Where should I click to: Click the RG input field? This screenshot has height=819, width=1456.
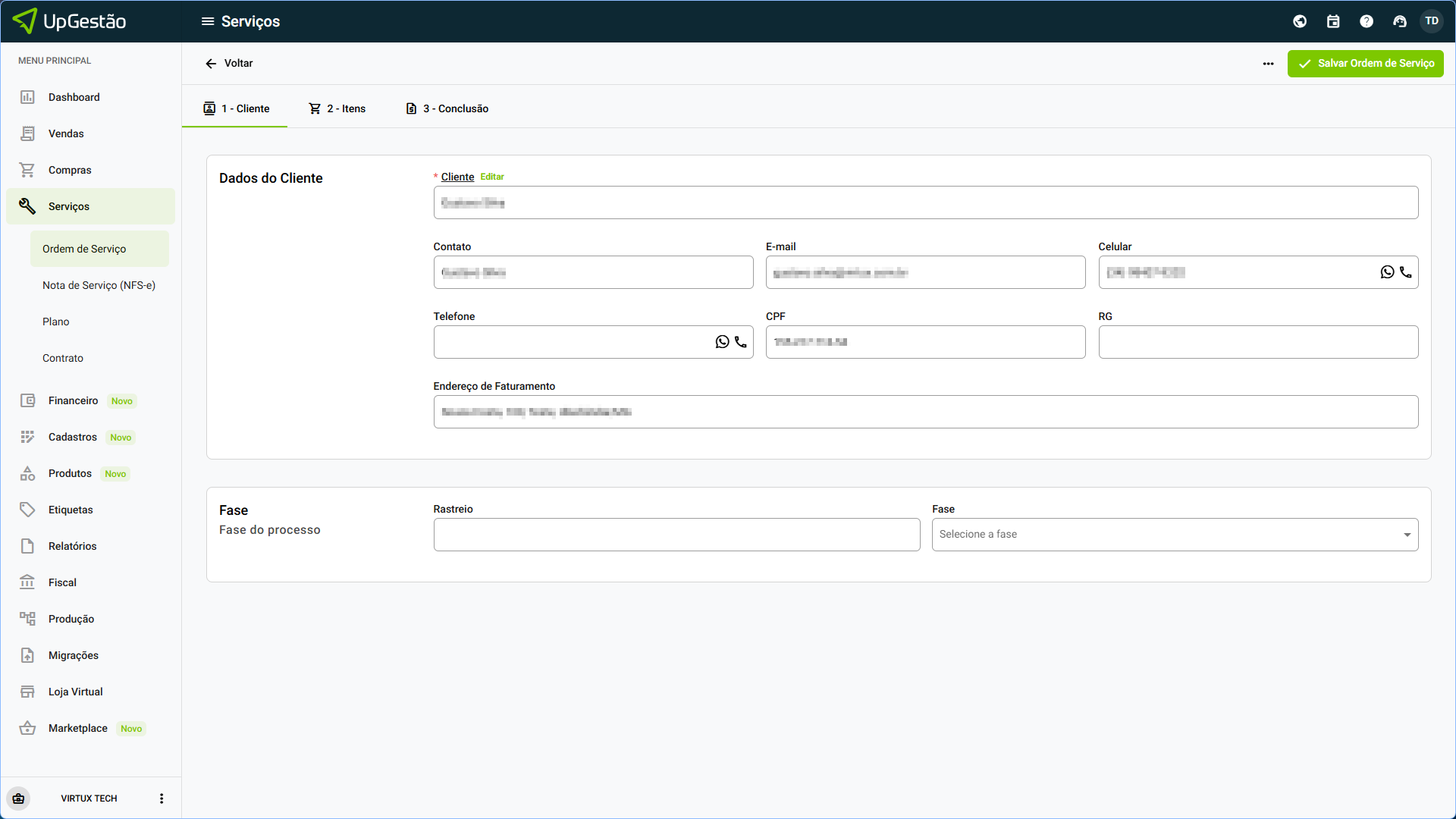(1257, 342)
